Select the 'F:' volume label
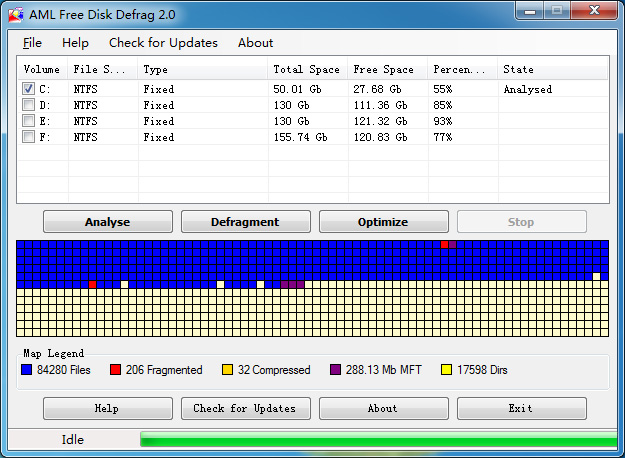The height and width of the screenshot is (458, 625). point(45,137)
